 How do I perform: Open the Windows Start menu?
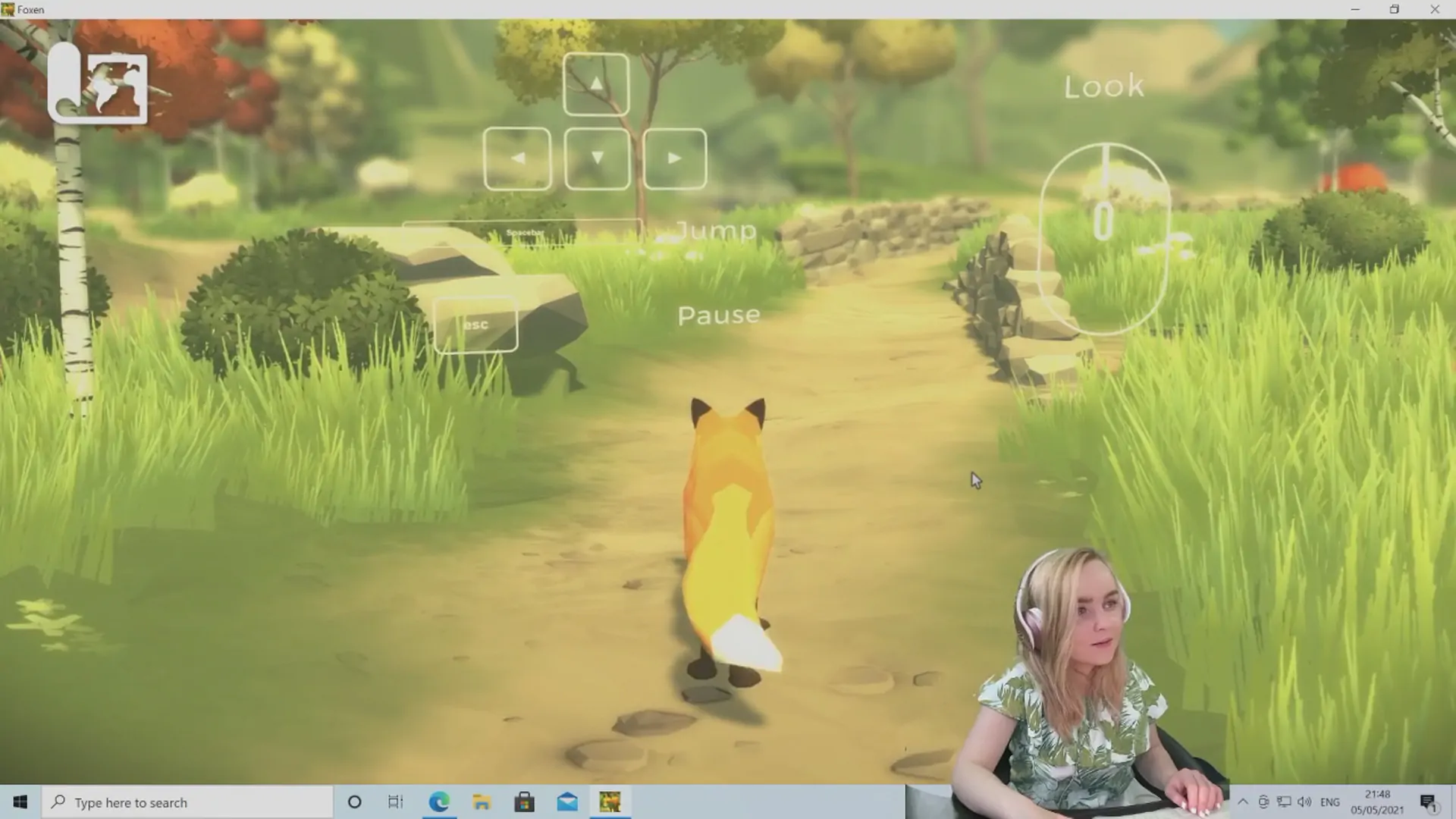20,802
